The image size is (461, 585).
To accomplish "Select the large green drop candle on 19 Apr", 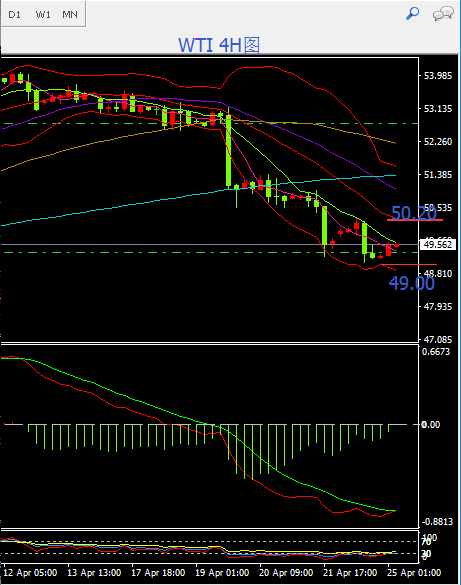I will pyautogui.click(x=228, y=151).
